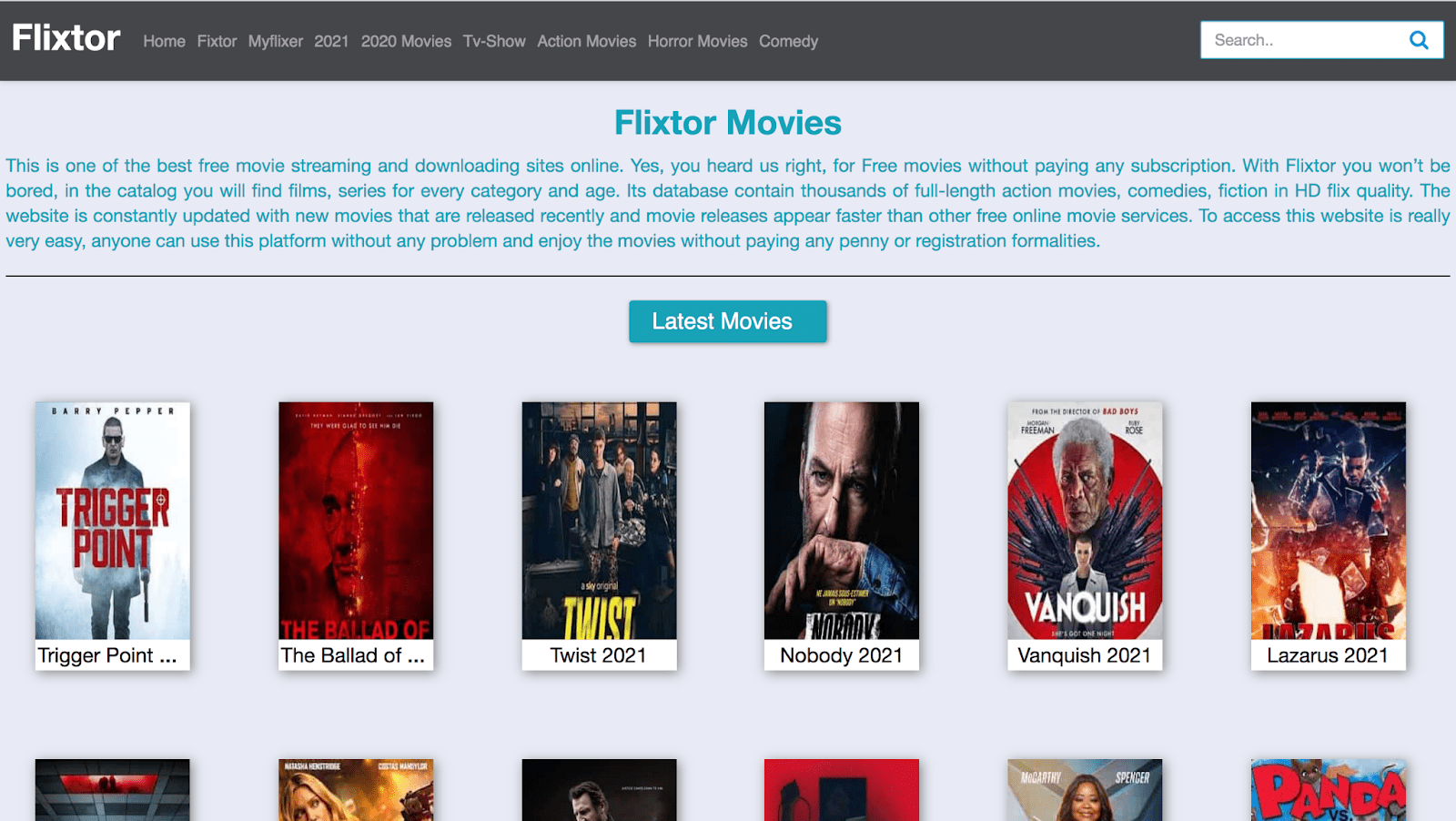This screenshot has height=821, width=1456.
Task: Open the Myflixer nav item
Action: click(276, 41)
